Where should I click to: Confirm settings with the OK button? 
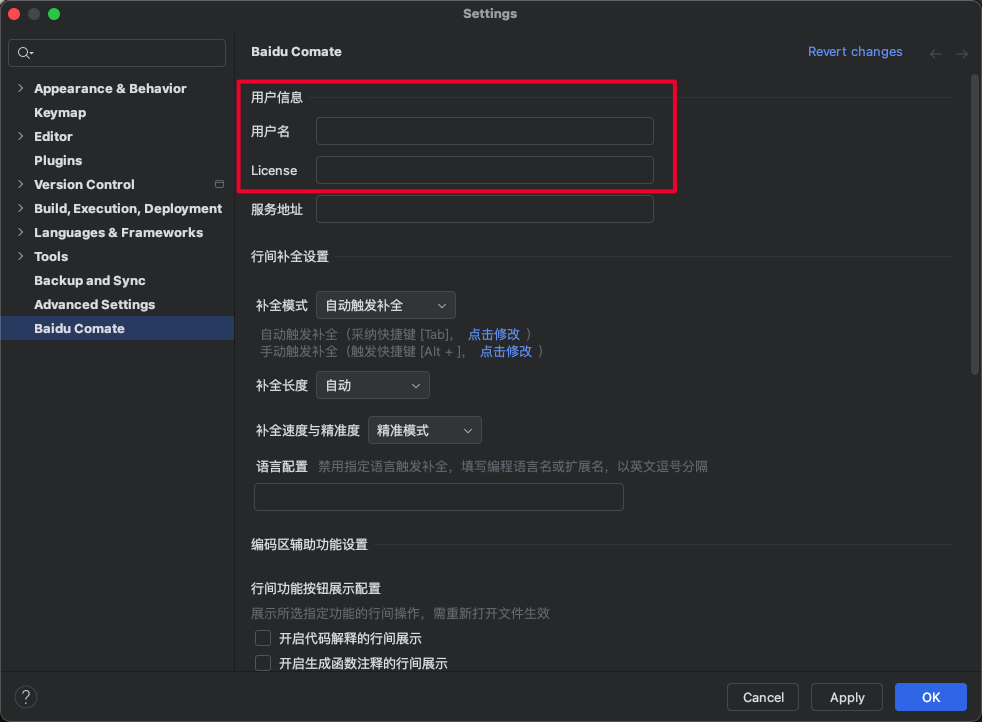click(931, 697)
